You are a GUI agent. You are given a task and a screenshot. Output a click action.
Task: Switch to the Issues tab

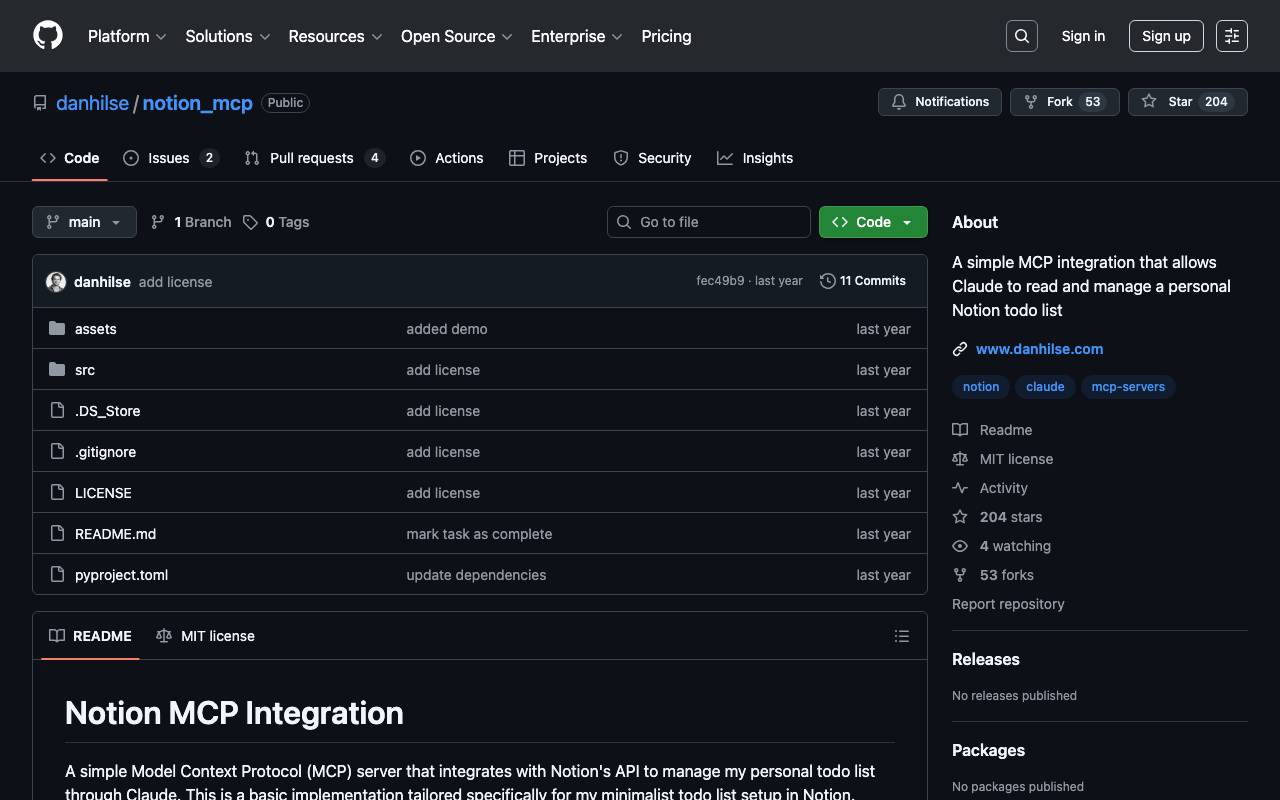pos(170,158)
